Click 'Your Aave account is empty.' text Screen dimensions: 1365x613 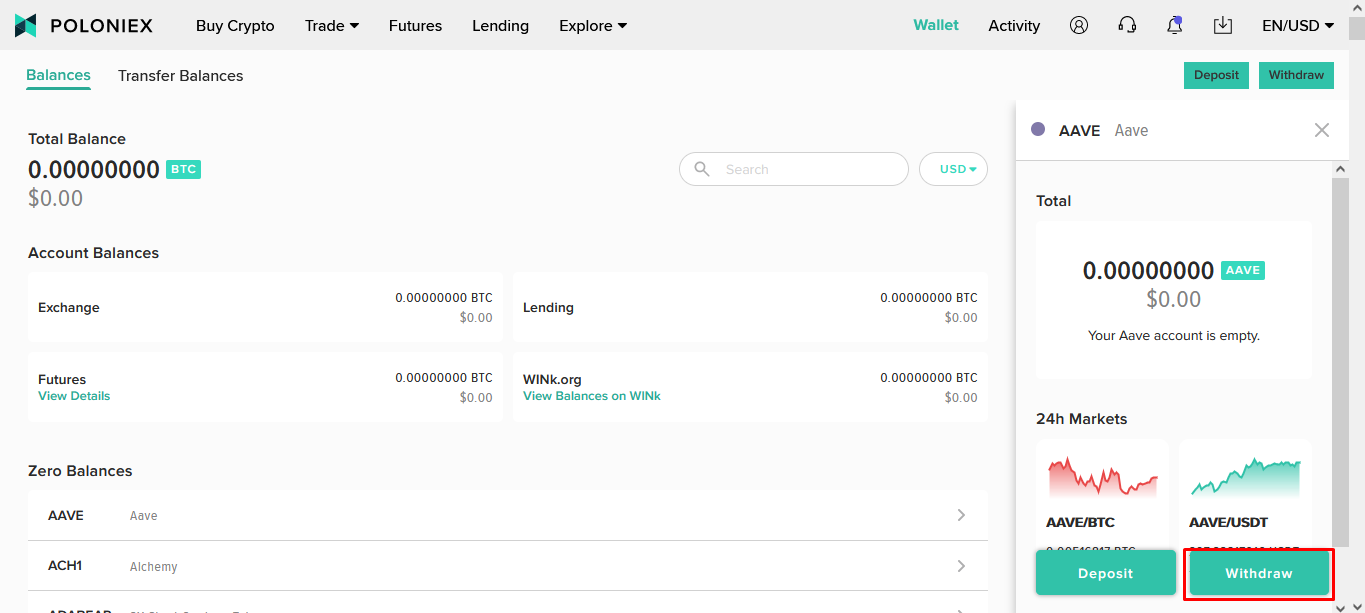click(x=1174, y=336)
